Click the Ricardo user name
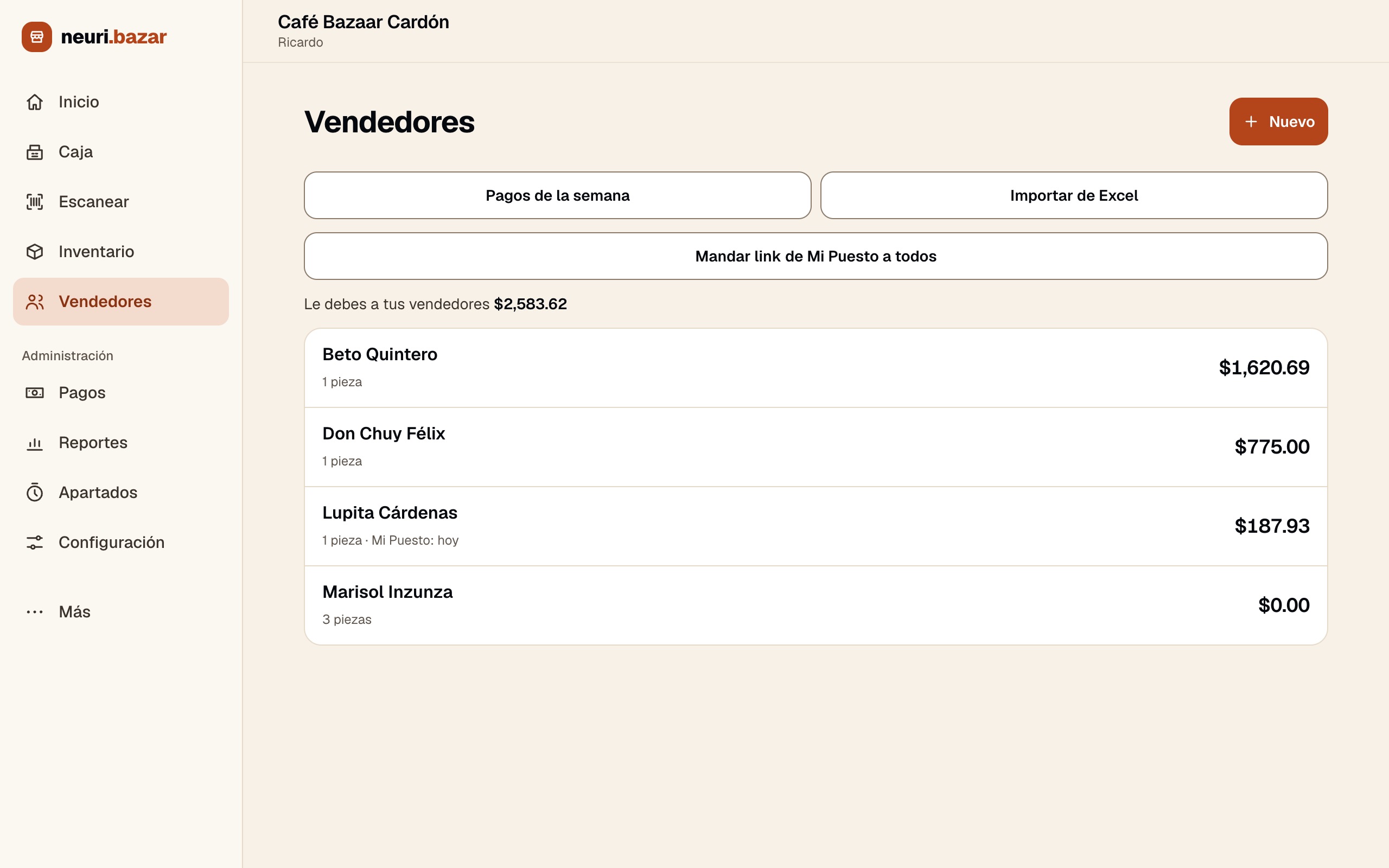Image resolution: width=1389 pixels, height=868 pixels. pos(300,42)
